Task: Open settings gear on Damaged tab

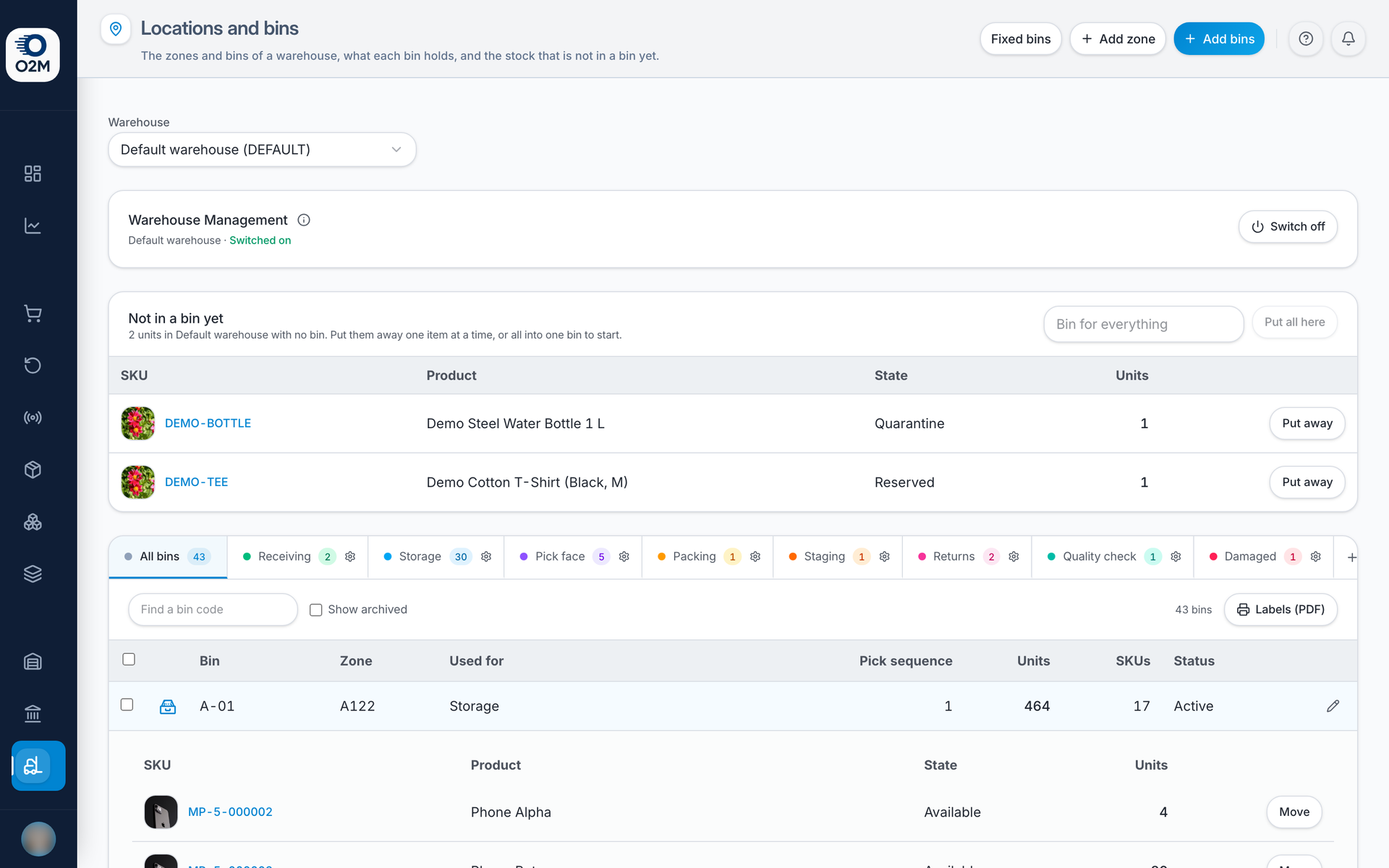Action: point(1316,557)
